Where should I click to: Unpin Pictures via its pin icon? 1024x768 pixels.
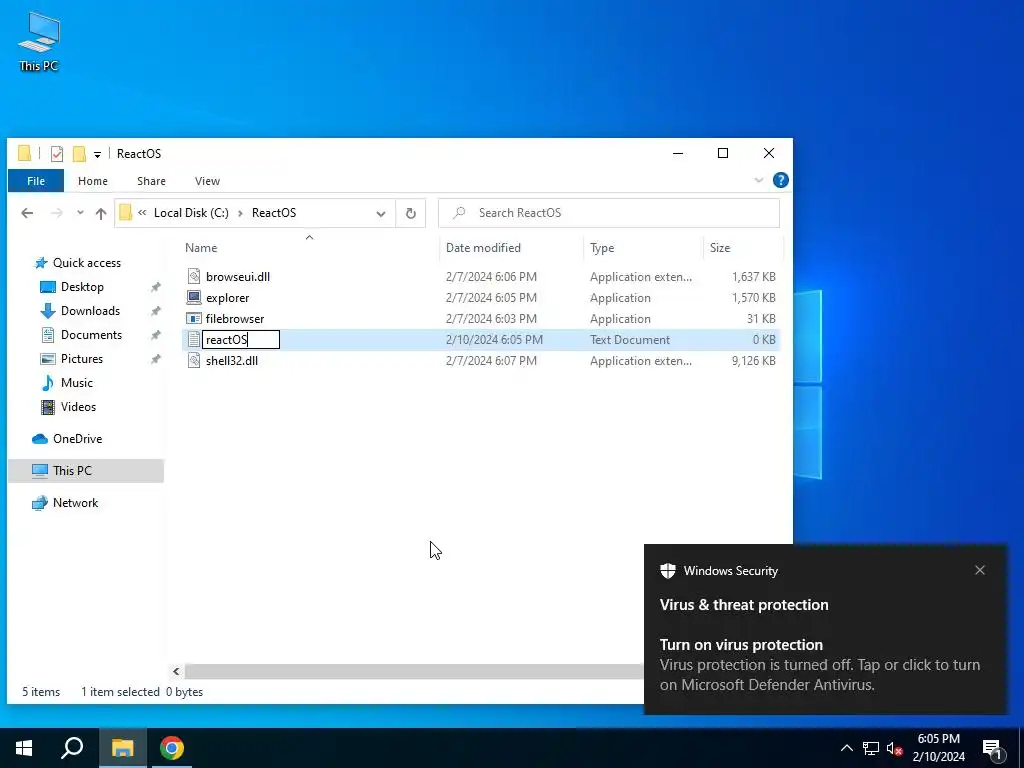[155, 359]
